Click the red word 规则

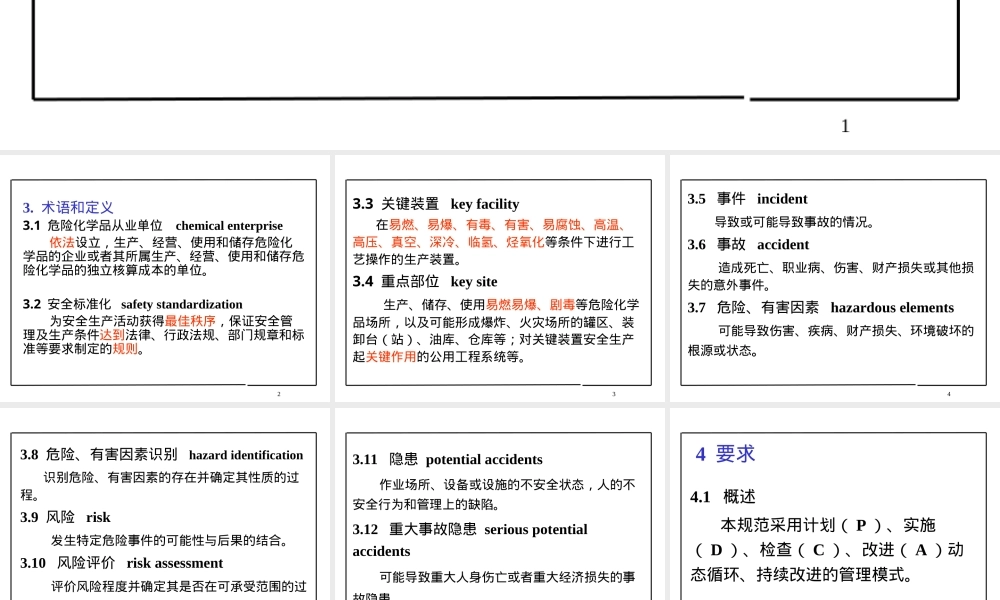pyautogui.click(x=125, y=349)
